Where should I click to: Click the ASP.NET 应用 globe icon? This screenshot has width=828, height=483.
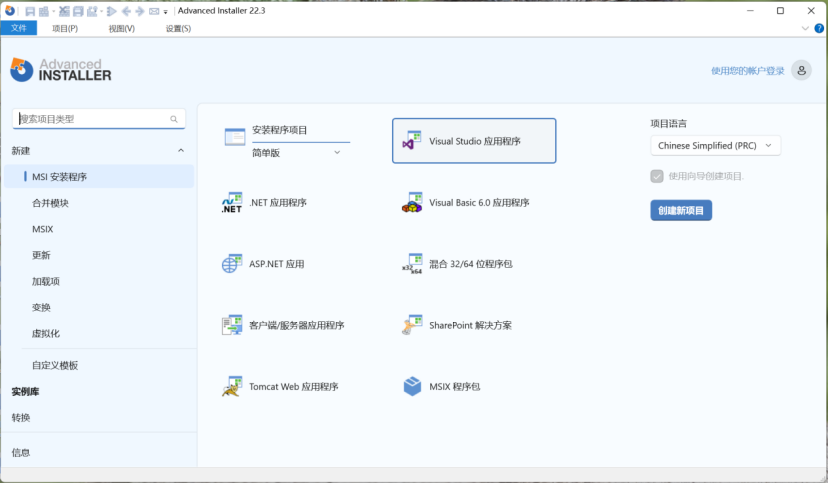(x=232, y=263)
